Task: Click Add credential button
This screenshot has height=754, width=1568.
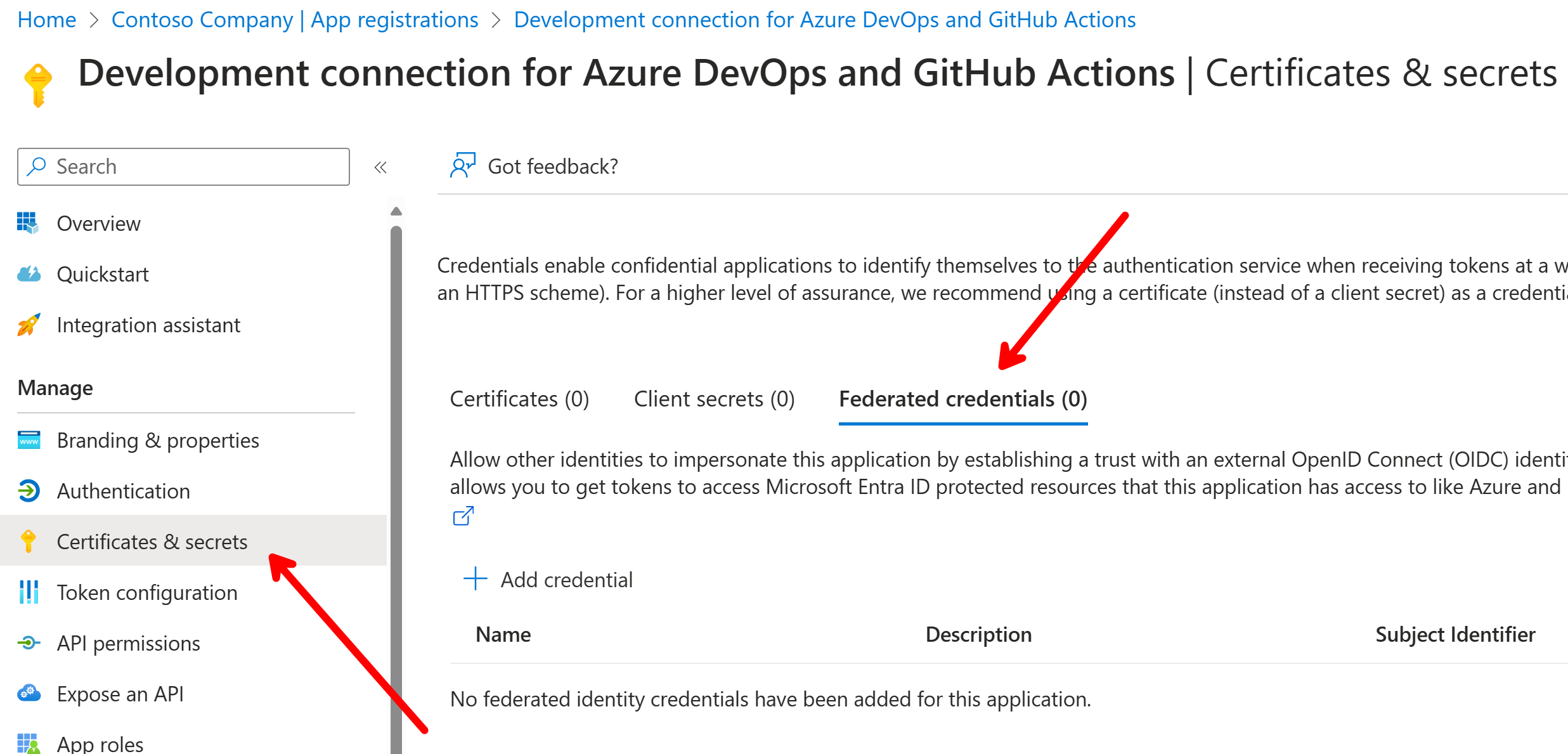Action: (x=548, y=579)
